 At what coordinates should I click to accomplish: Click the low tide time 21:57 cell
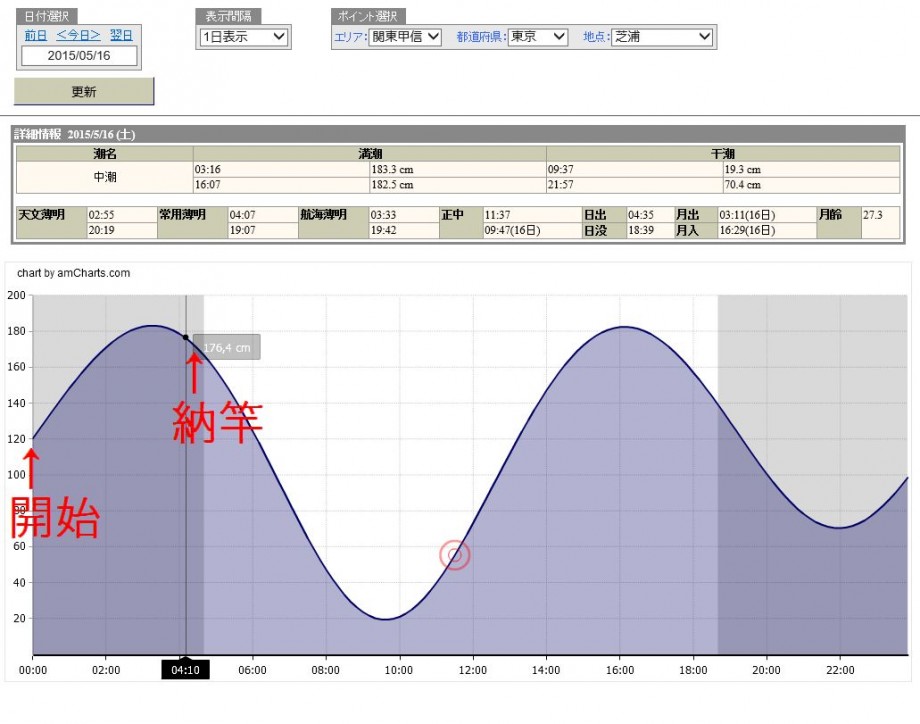(x=635, y=185)
